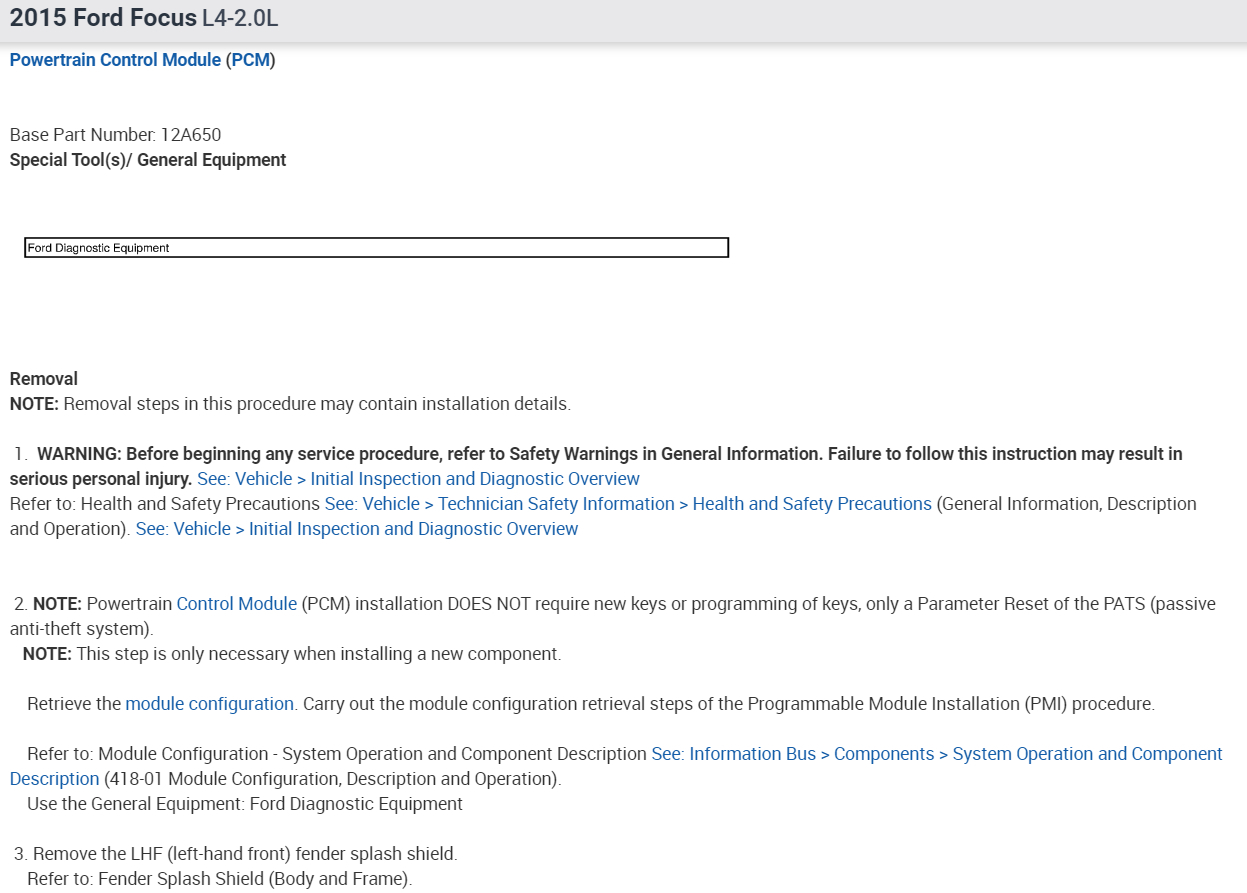Open the "module configuration" link after "Retrieve the"
Viewport: 1247px width, 893px height.
pyautogui.click(x=209, y=704)
